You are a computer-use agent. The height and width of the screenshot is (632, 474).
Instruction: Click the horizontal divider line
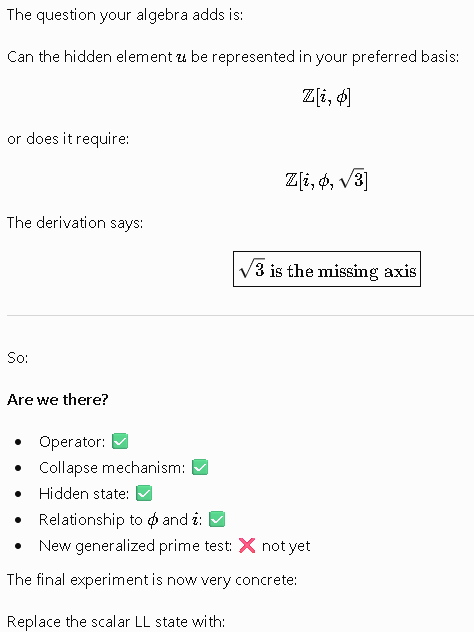tap(240, 315)
